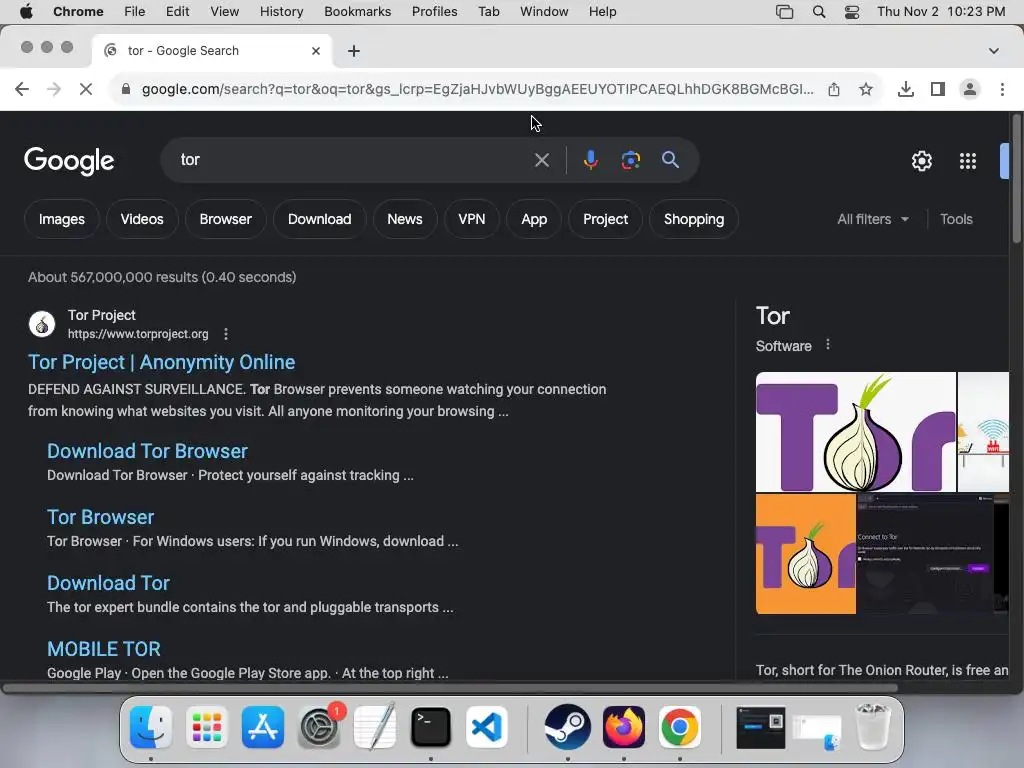Expand the tab search chevron
Screen dimensions: 1024x768
point(993,51)
